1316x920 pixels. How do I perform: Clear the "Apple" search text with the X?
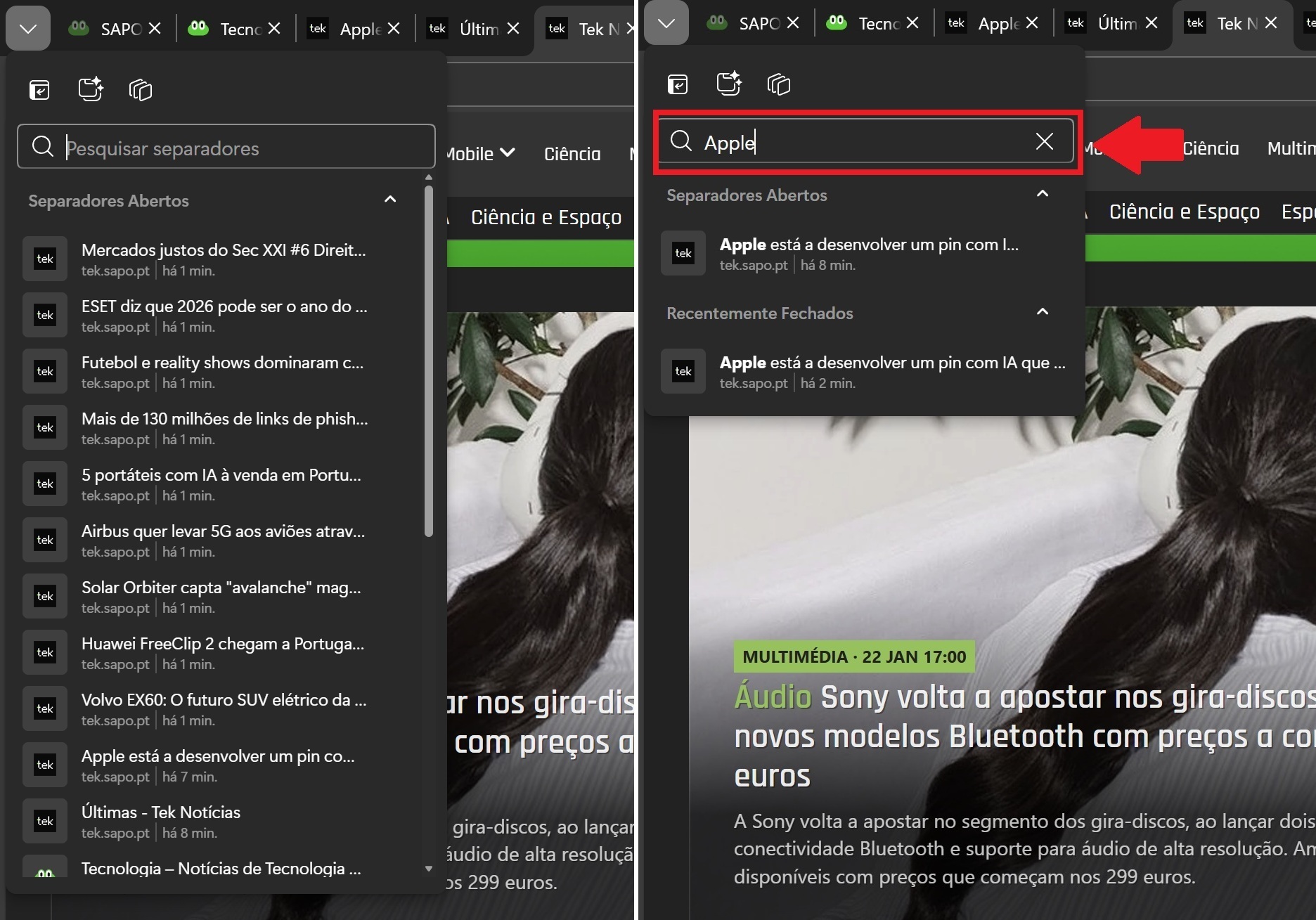1044,142
